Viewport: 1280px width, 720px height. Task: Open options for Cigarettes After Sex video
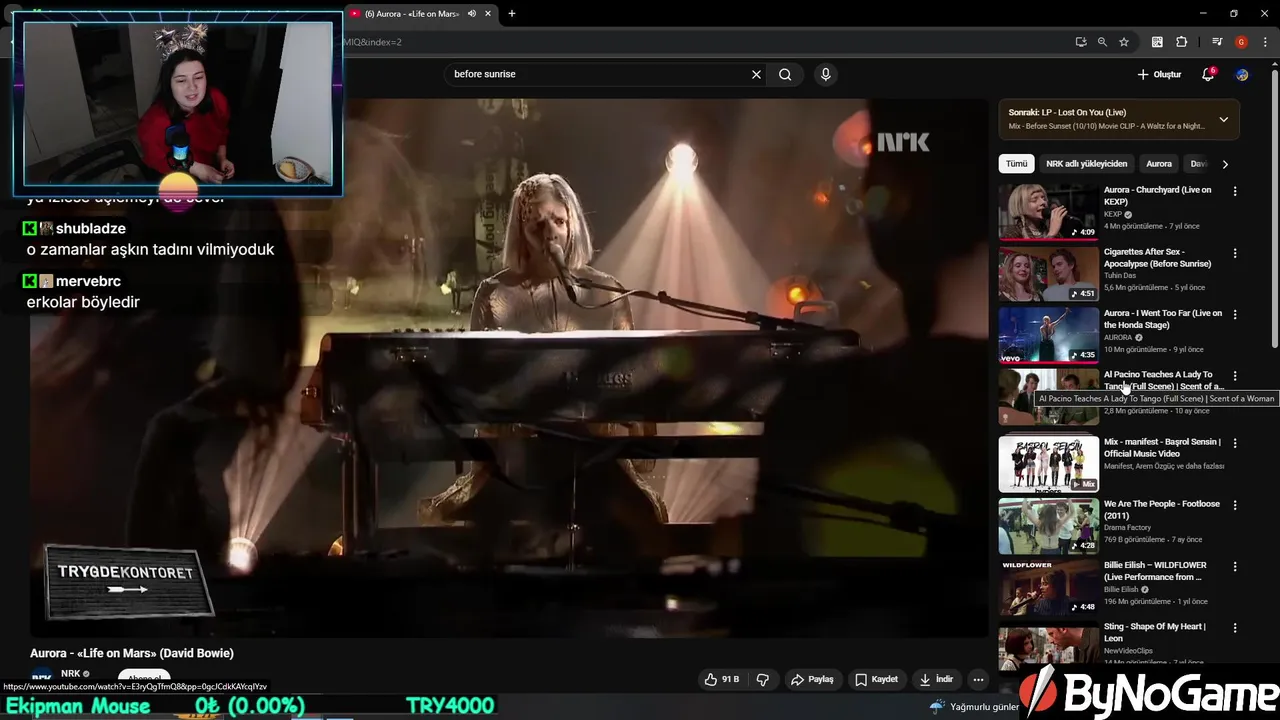coord(1235,253)
